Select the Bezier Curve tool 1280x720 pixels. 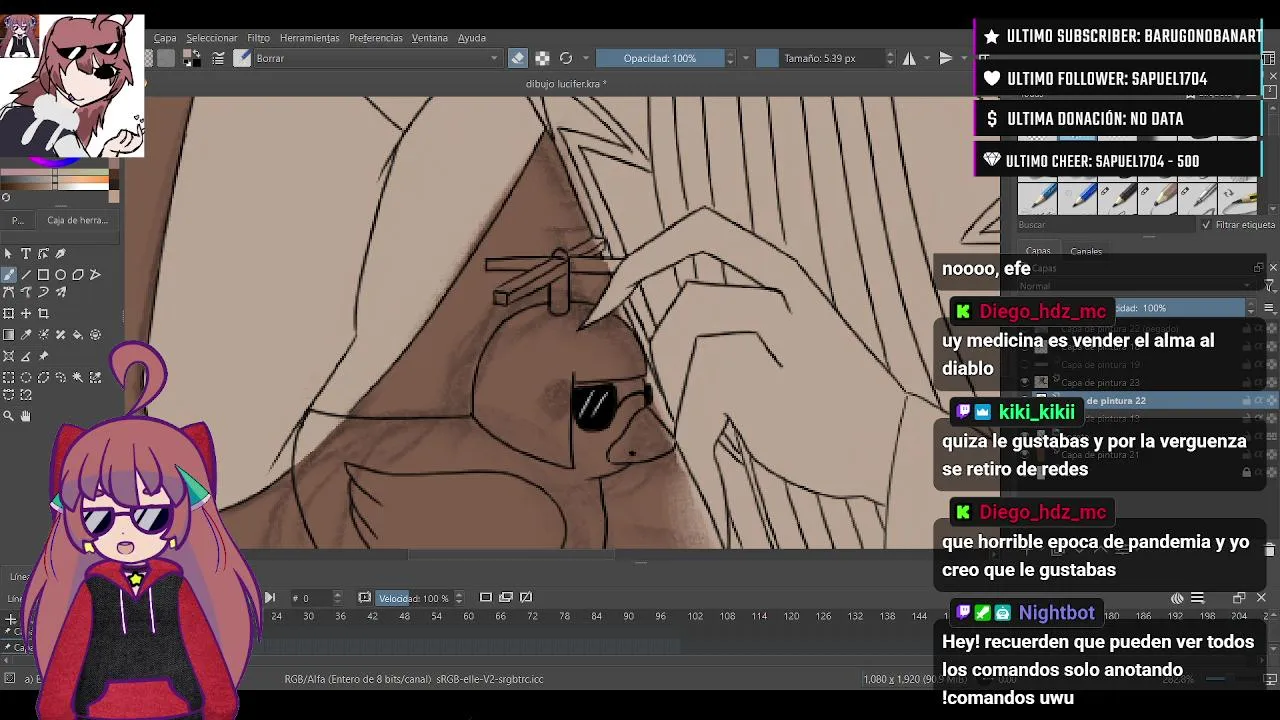(x=8, y=292)
